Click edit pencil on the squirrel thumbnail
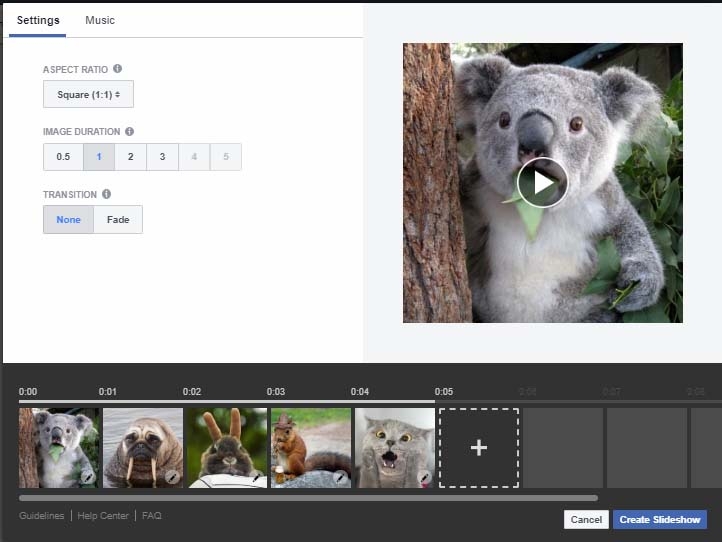 tap(340, 478)
